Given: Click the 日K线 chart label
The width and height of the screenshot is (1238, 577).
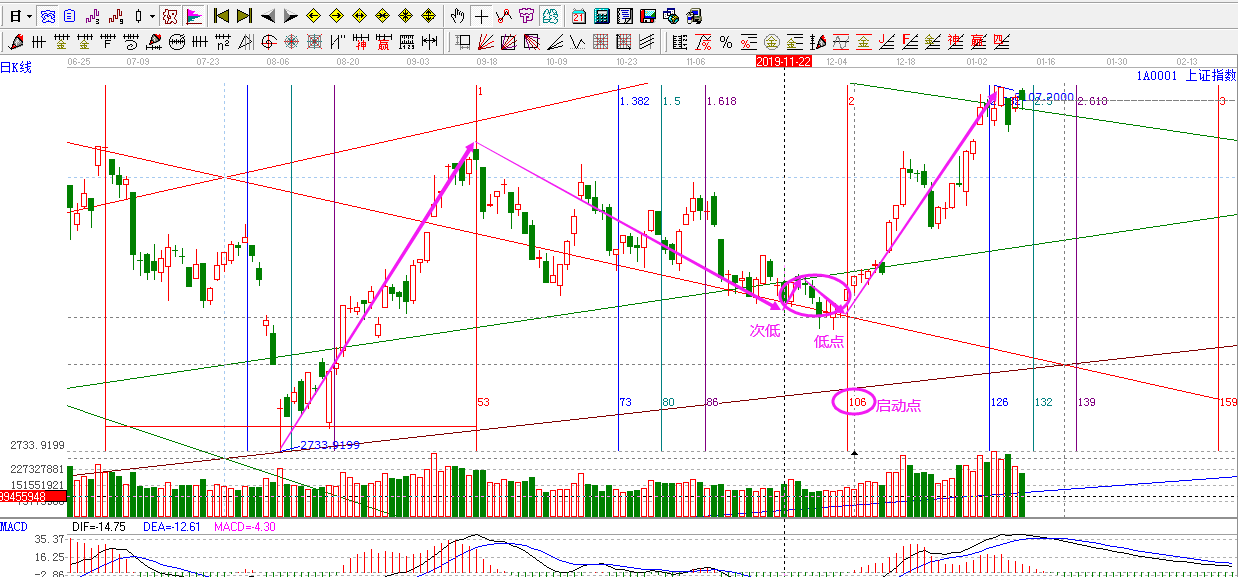Looking at the screenshot, I should [16, 67].
